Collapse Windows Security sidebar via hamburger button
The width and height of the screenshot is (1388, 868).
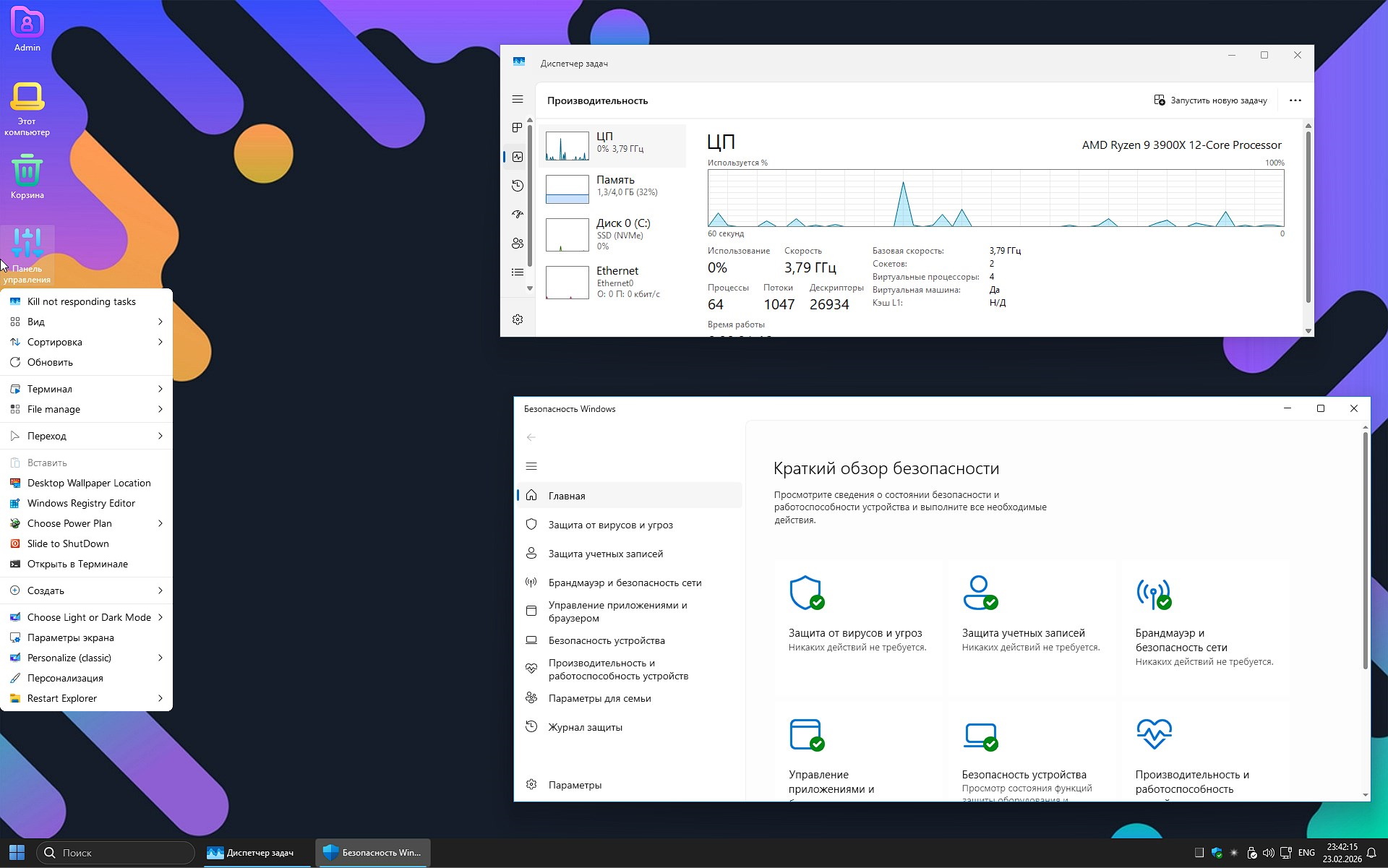[532, 465]
